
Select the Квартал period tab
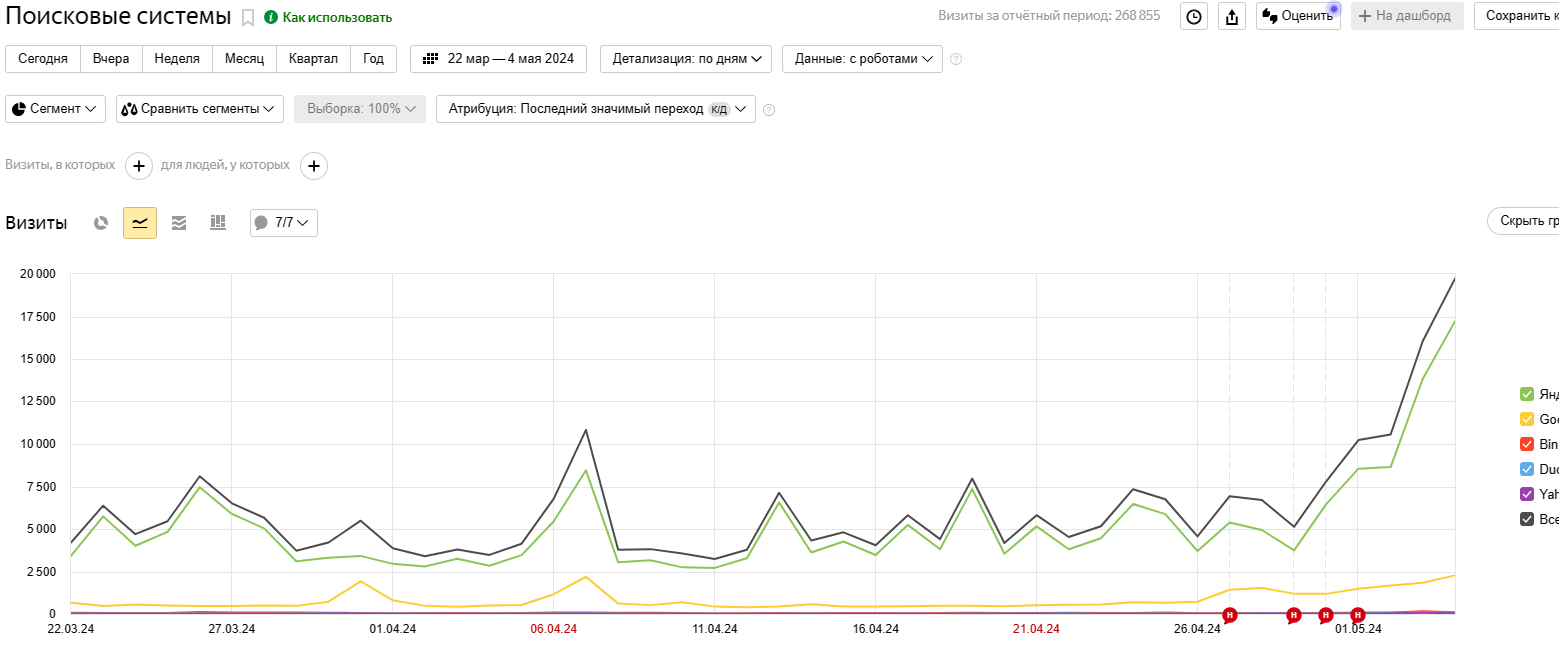pyautogui.click(x=313, y=59)
